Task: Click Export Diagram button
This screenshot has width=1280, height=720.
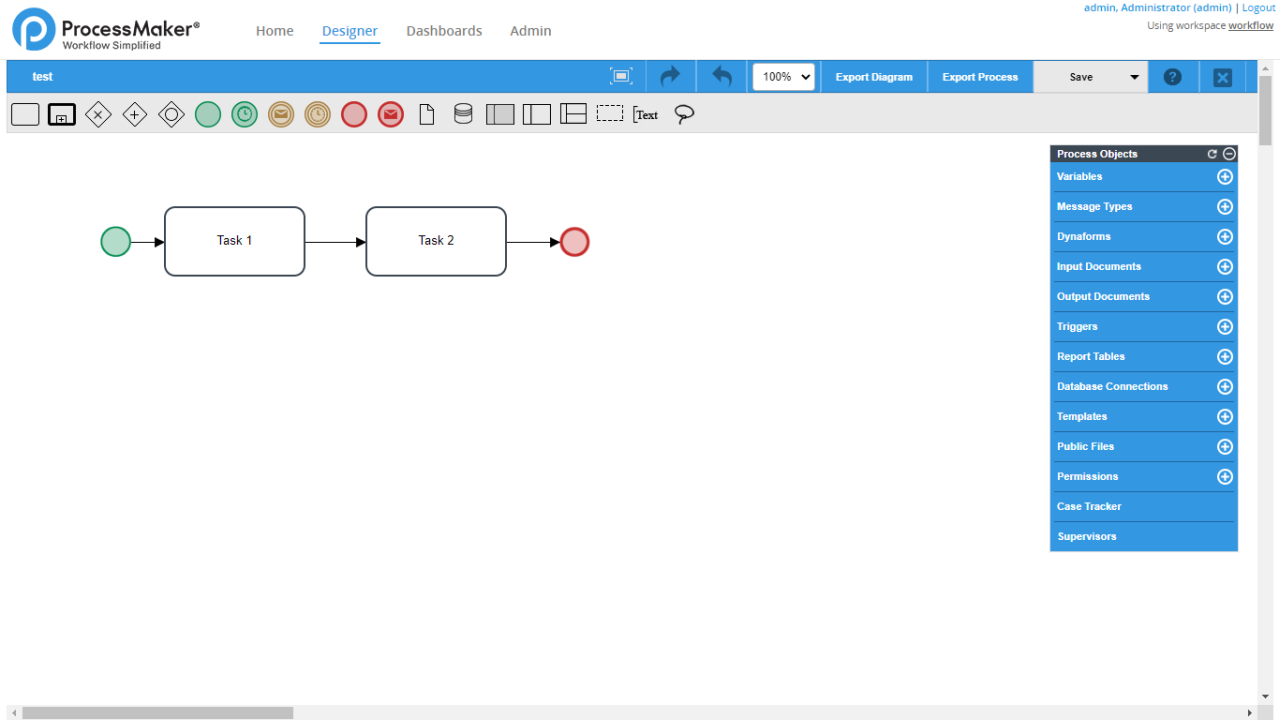Action: coord(874,77)
